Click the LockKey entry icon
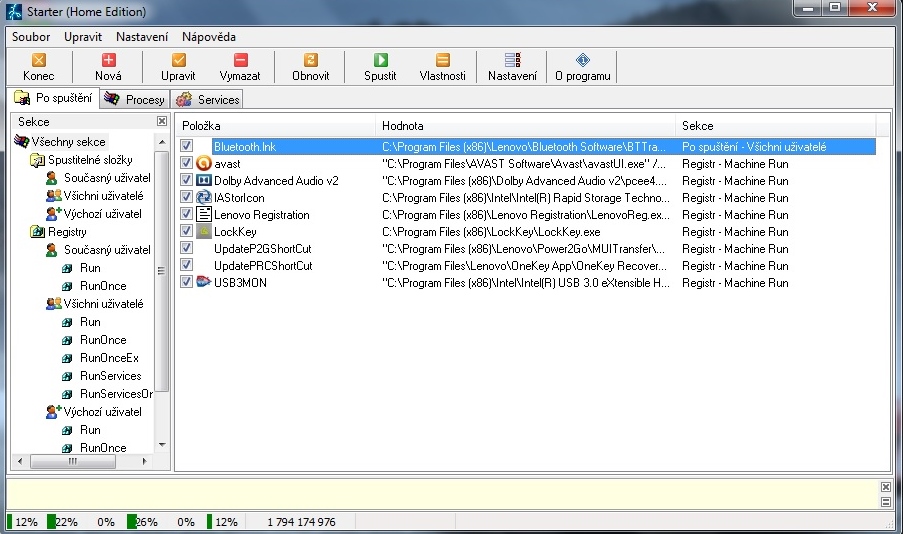The height and width of the screenshot is (534, 903). click(203, 232)
